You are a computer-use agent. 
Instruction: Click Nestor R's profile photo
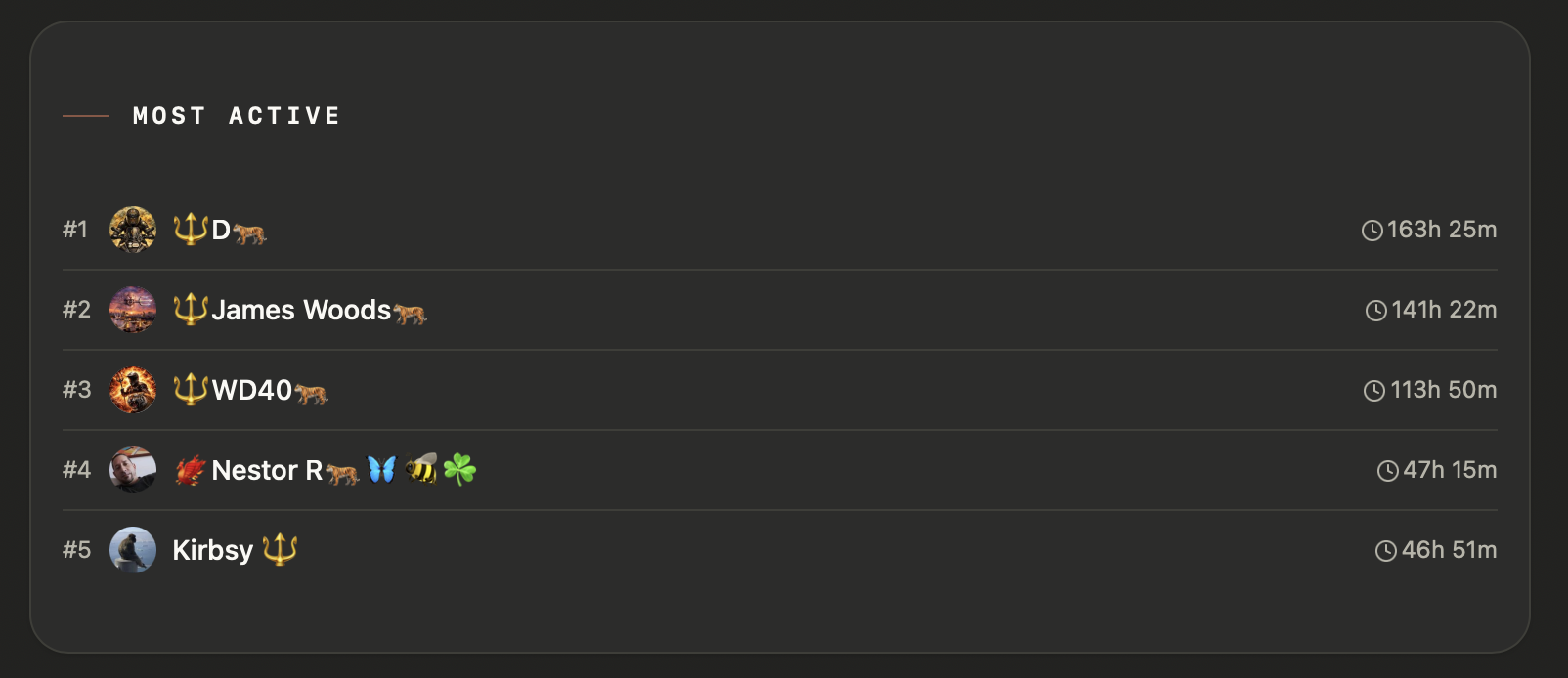[133, 470]
